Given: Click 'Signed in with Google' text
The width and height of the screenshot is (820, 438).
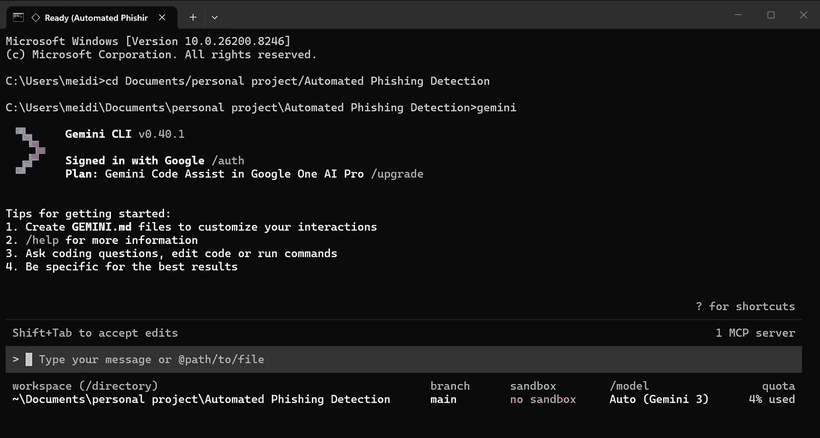Looking at the screenshot, I should click(x=135, y=160).
